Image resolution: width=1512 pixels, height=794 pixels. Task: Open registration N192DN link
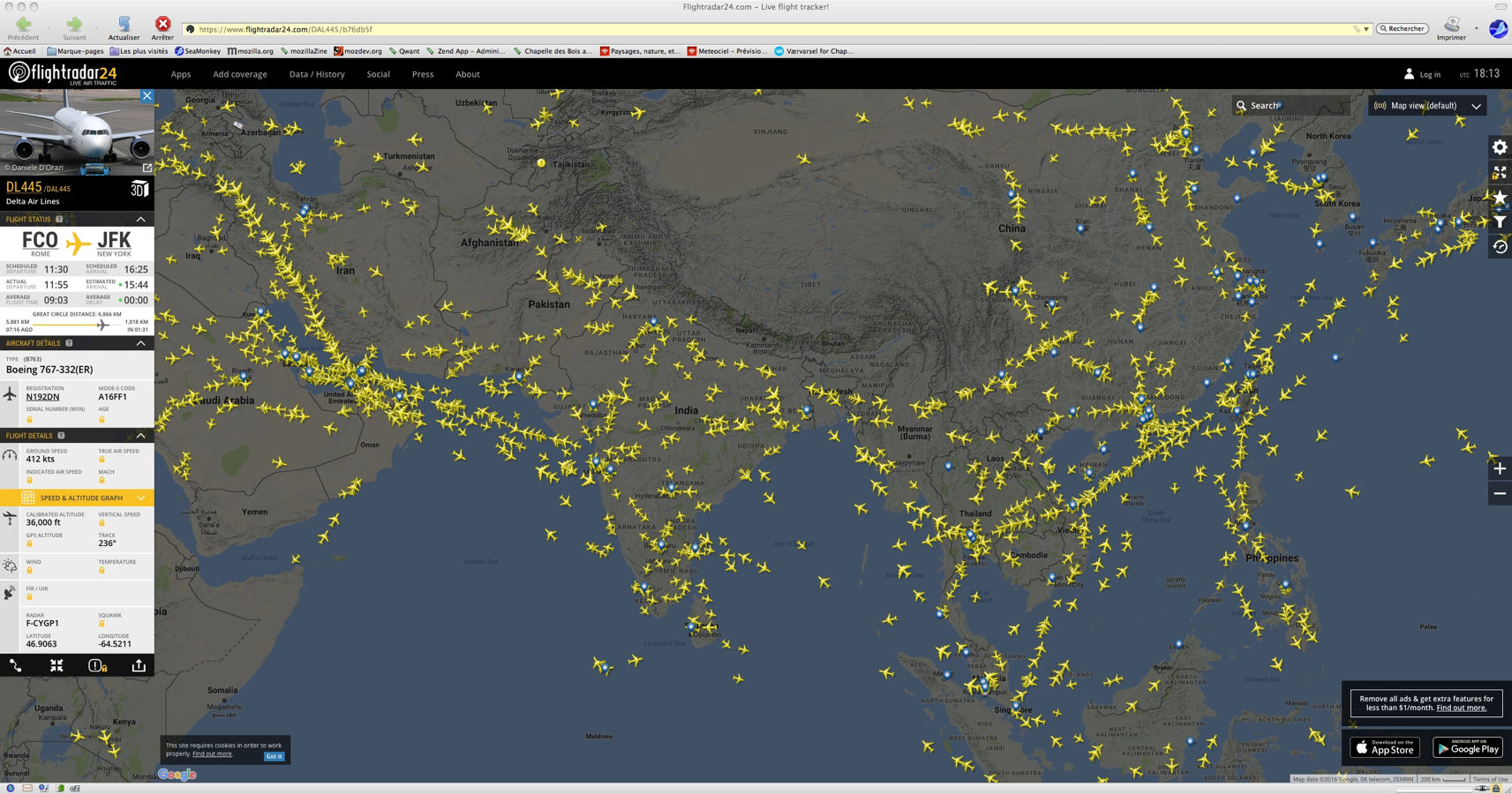tap(42, 397)
